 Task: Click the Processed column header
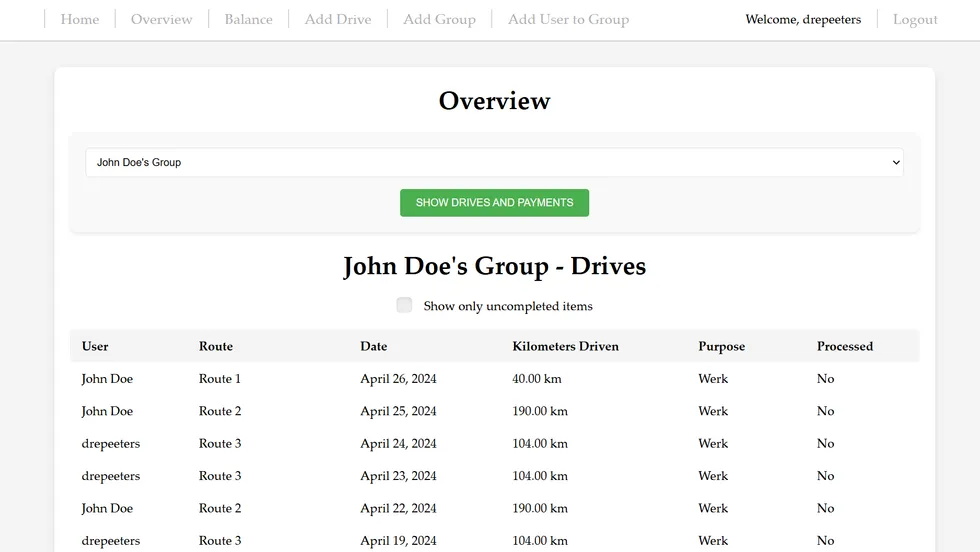(845, 346)
